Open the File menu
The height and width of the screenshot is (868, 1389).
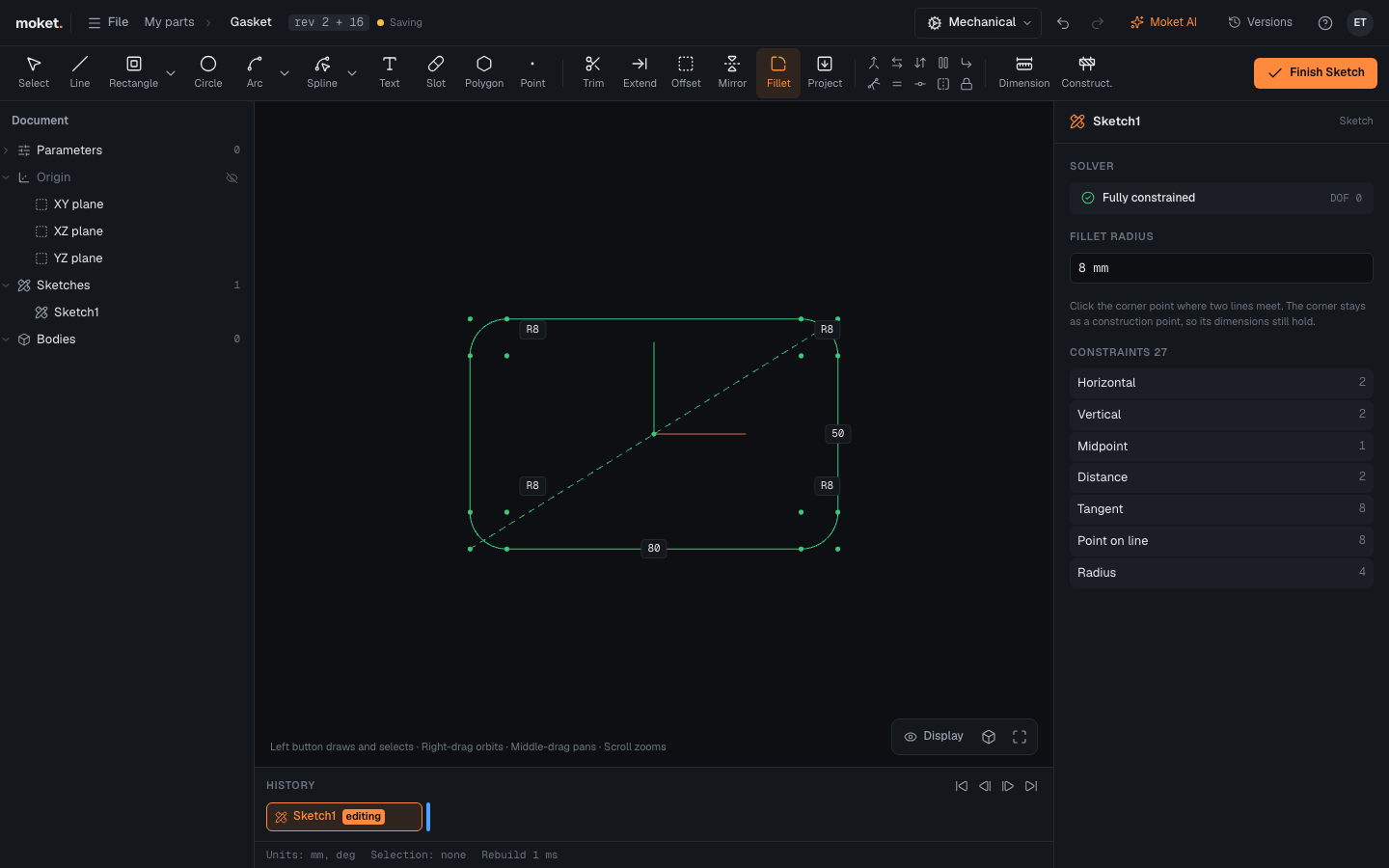tap(108, 22)
